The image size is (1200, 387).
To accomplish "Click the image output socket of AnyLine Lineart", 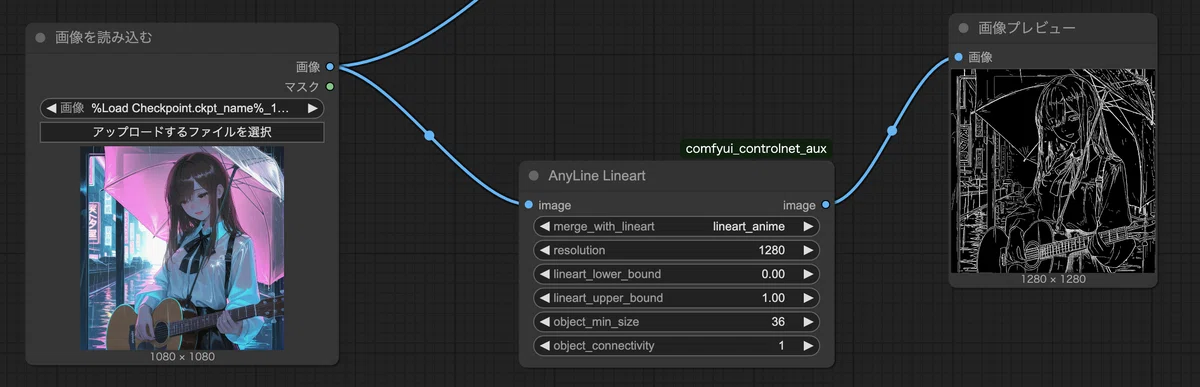I will coord(825,205).
